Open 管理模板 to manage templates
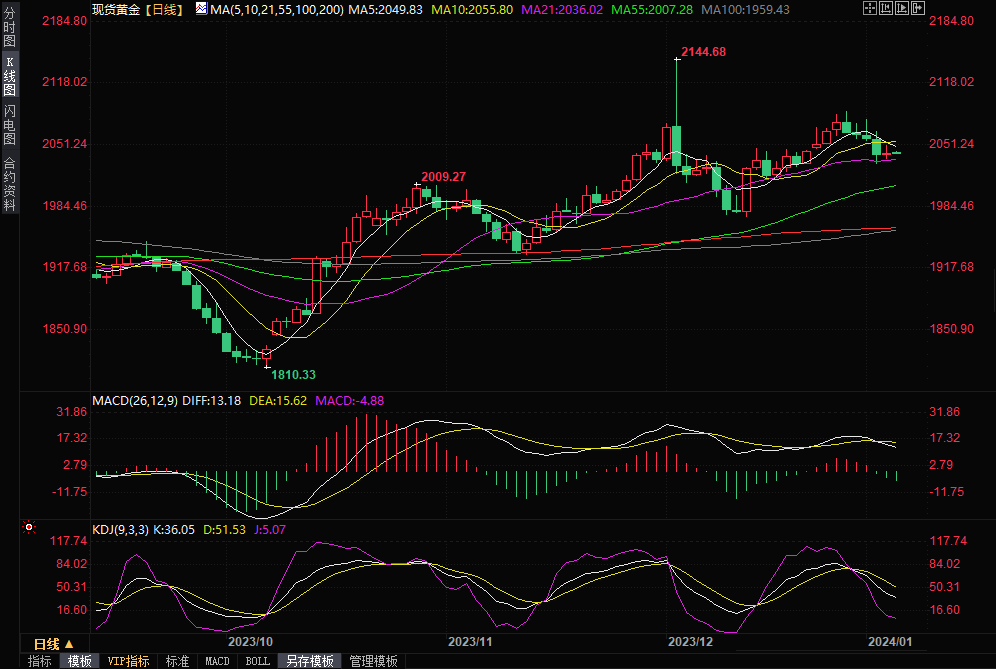The height and width of the screenshot is (669, 996). [373, 661]
